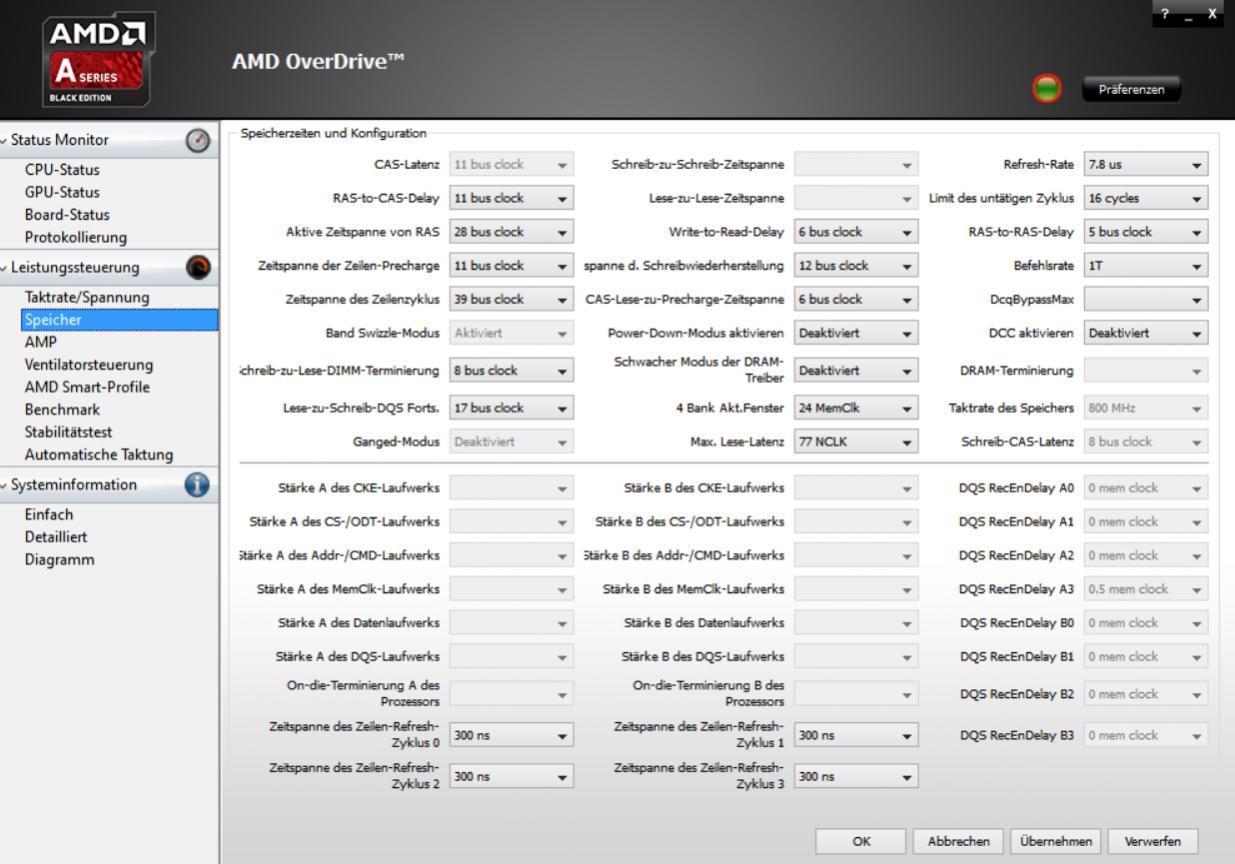This screenshot has width=1235, height=864.
Task: Click the Leistungssteuerung speedometer icon
Action: coord(198,268)
